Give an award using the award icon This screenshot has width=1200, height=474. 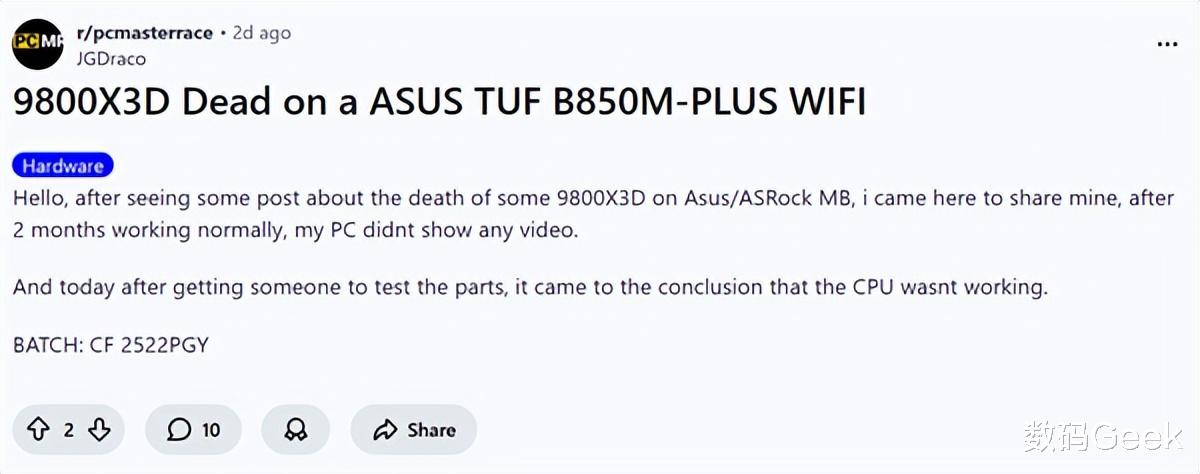tap(296, 430)
